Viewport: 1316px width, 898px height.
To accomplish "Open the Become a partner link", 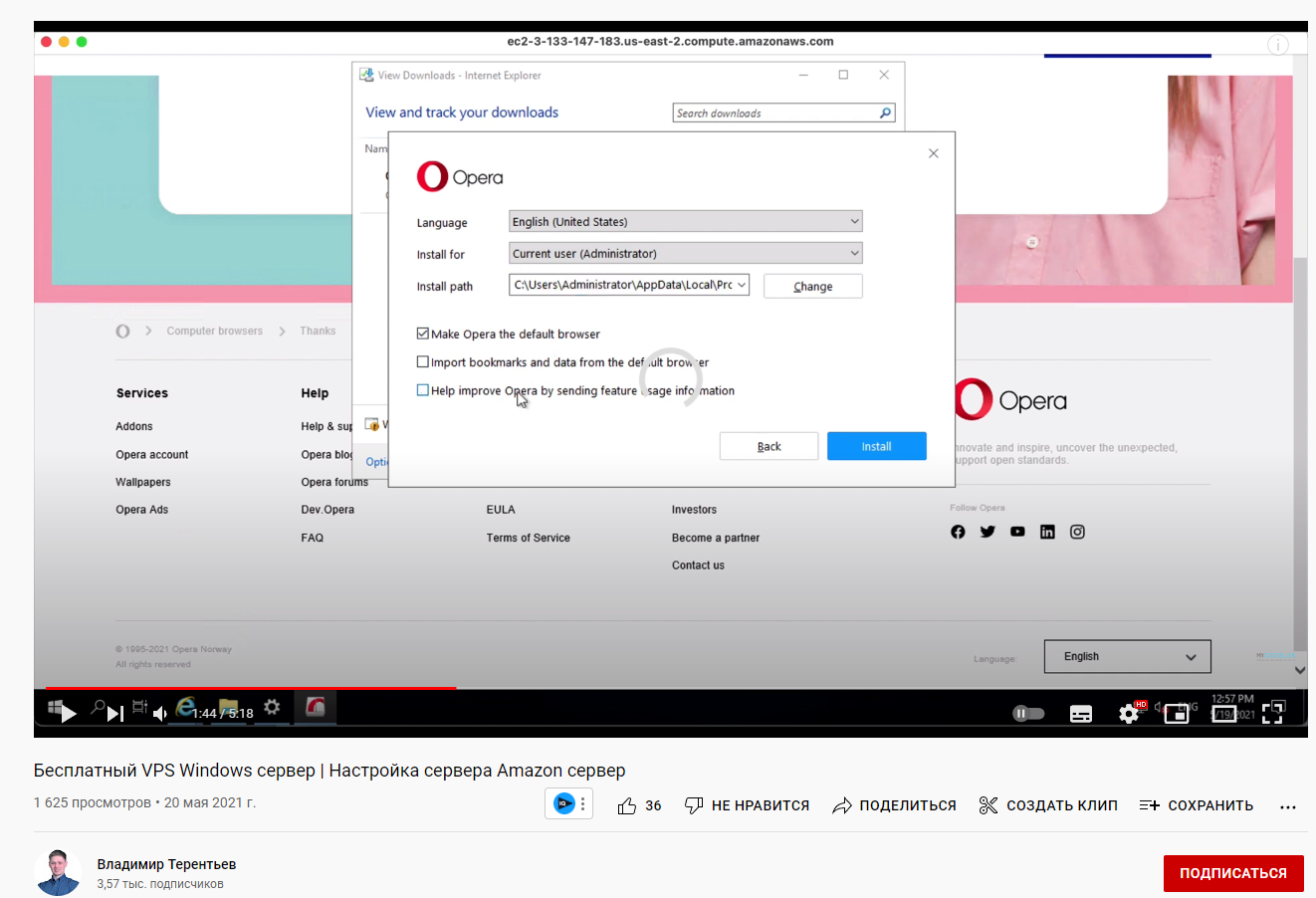I will 716,538.
